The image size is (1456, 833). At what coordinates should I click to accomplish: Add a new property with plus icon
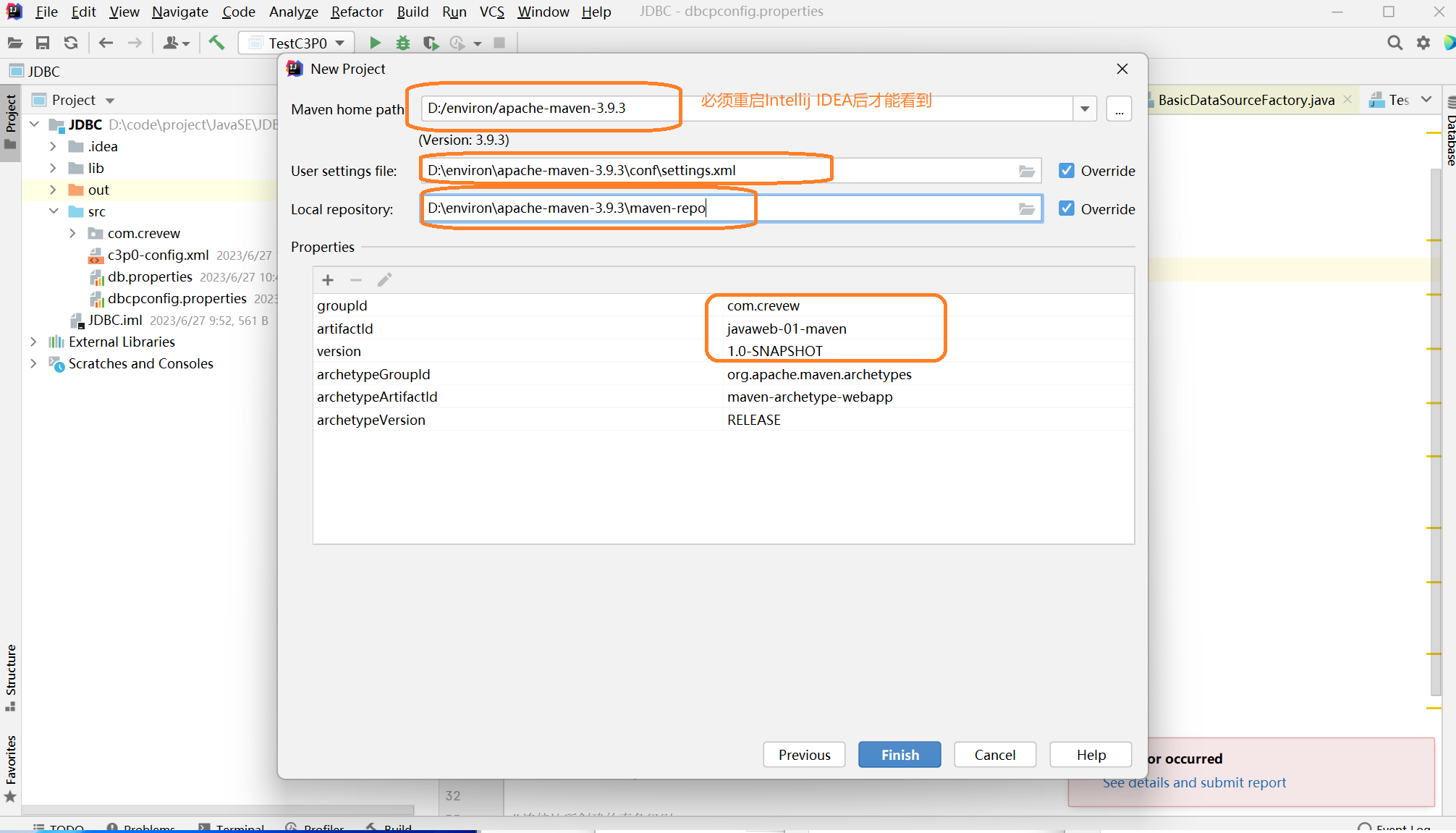pyautogui.click(x=329, y=279)
